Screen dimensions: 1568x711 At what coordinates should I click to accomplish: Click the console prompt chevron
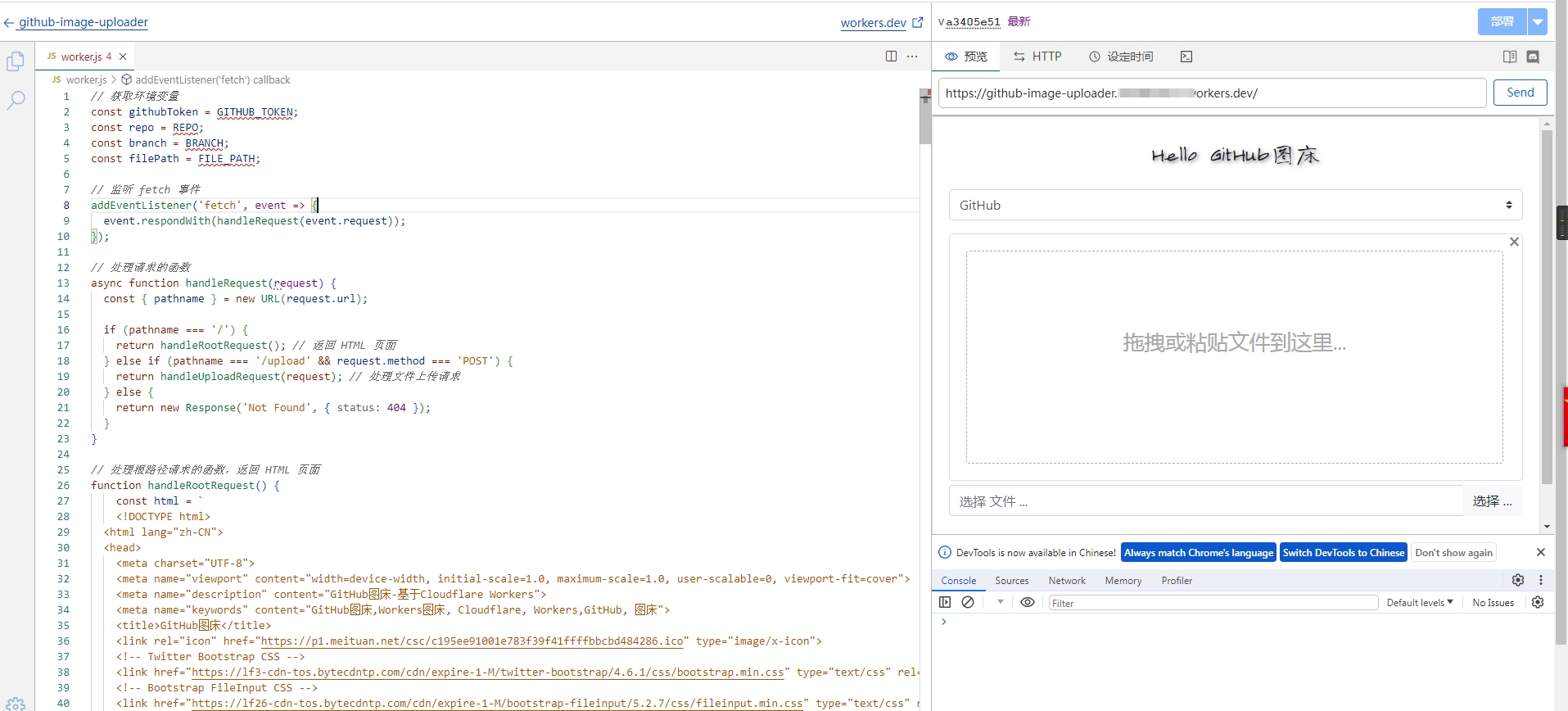pyautogui.click(x=943, y=622)
